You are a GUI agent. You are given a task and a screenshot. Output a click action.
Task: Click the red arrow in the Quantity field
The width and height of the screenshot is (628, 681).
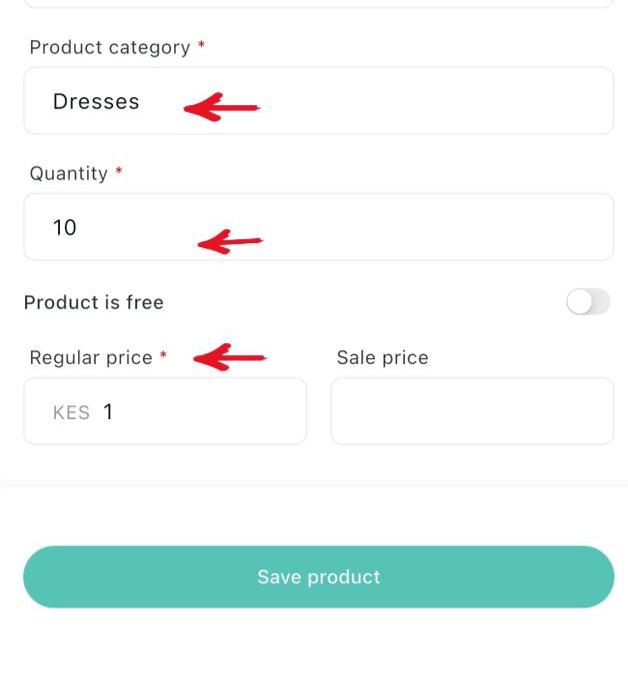point(230,241)
